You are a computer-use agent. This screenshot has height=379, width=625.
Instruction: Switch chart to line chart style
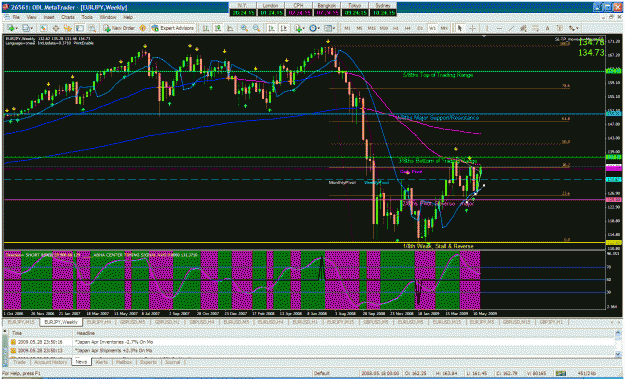click(x=230, y=28)
